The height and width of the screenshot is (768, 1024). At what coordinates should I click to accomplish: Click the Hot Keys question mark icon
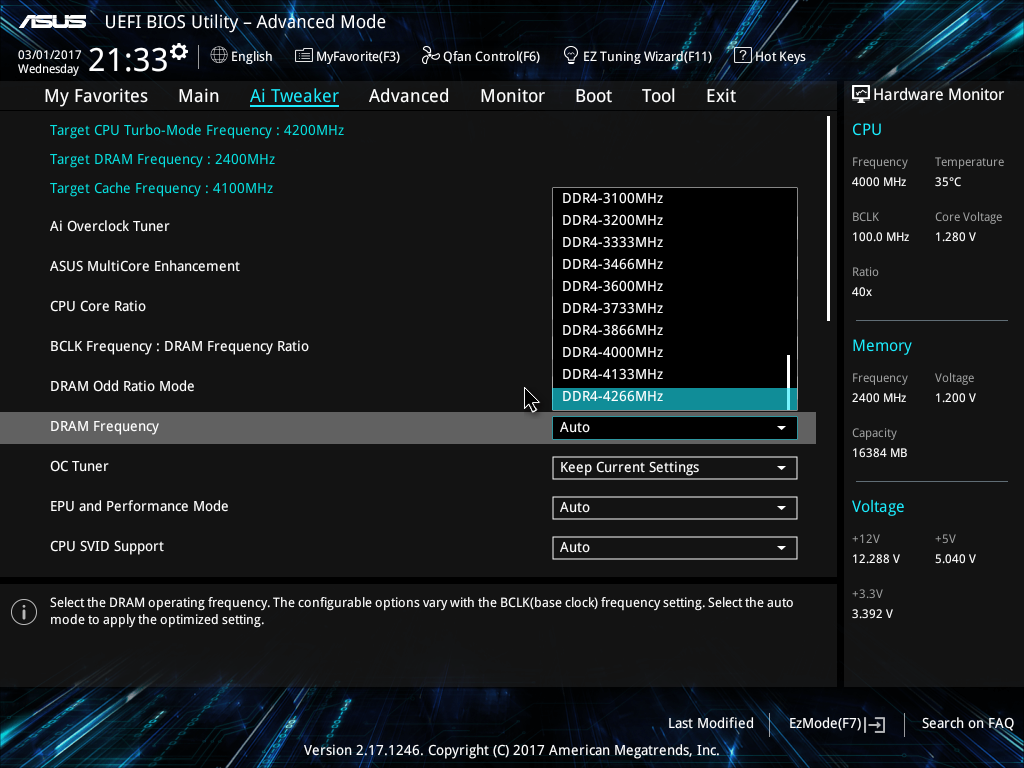pos(743,56)
